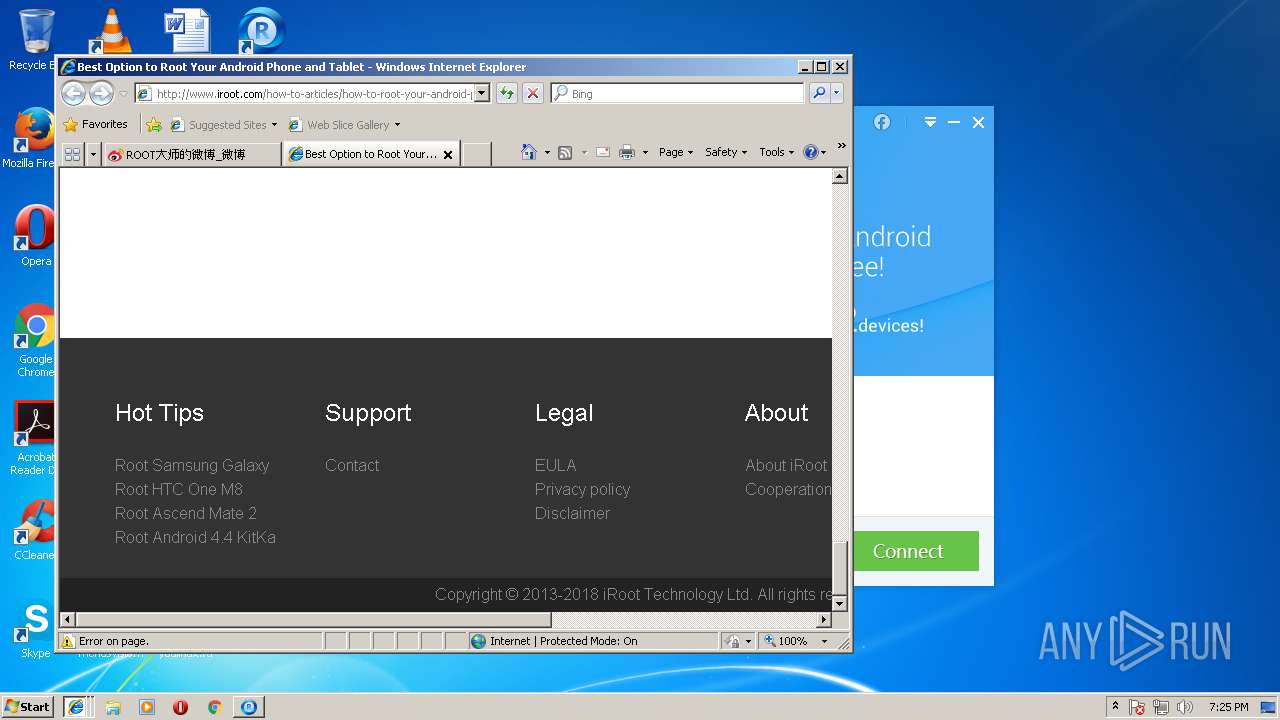This screenshot has width=1280, height=720.
Task: Click the Help question mark icon
Action: 811,152
